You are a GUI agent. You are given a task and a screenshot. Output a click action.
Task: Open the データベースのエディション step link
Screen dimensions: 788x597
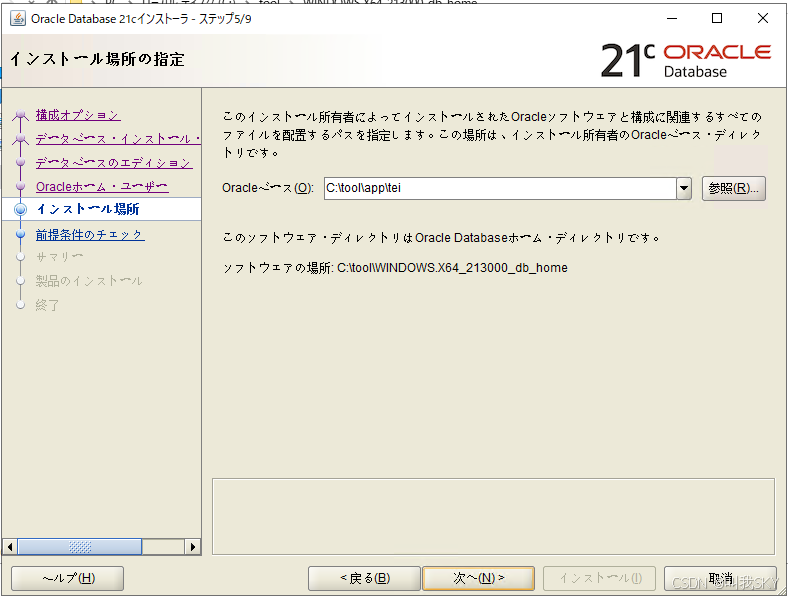click(x=114, y=163)
